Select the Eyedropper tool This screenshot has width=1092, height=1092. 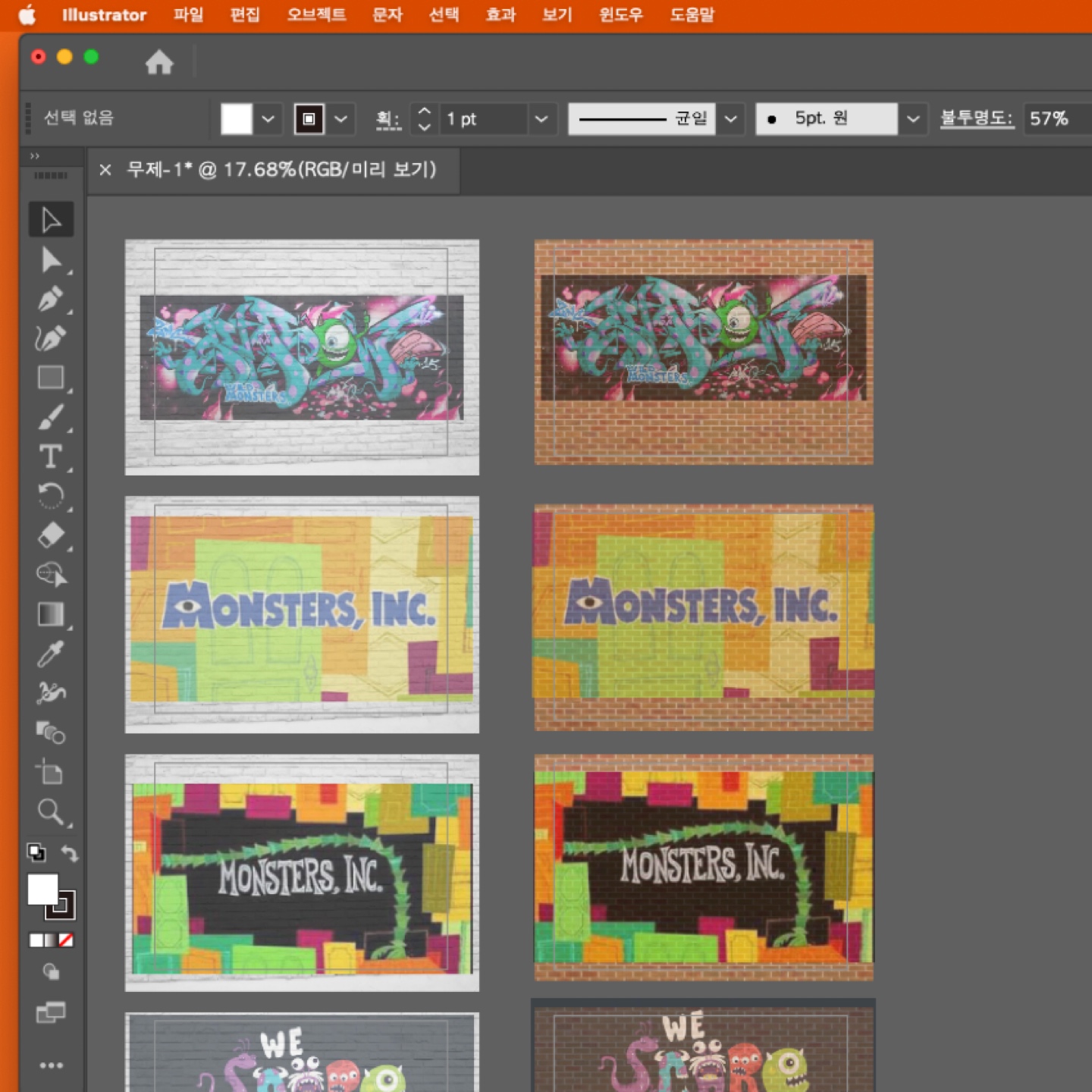[x=51, y=654]
